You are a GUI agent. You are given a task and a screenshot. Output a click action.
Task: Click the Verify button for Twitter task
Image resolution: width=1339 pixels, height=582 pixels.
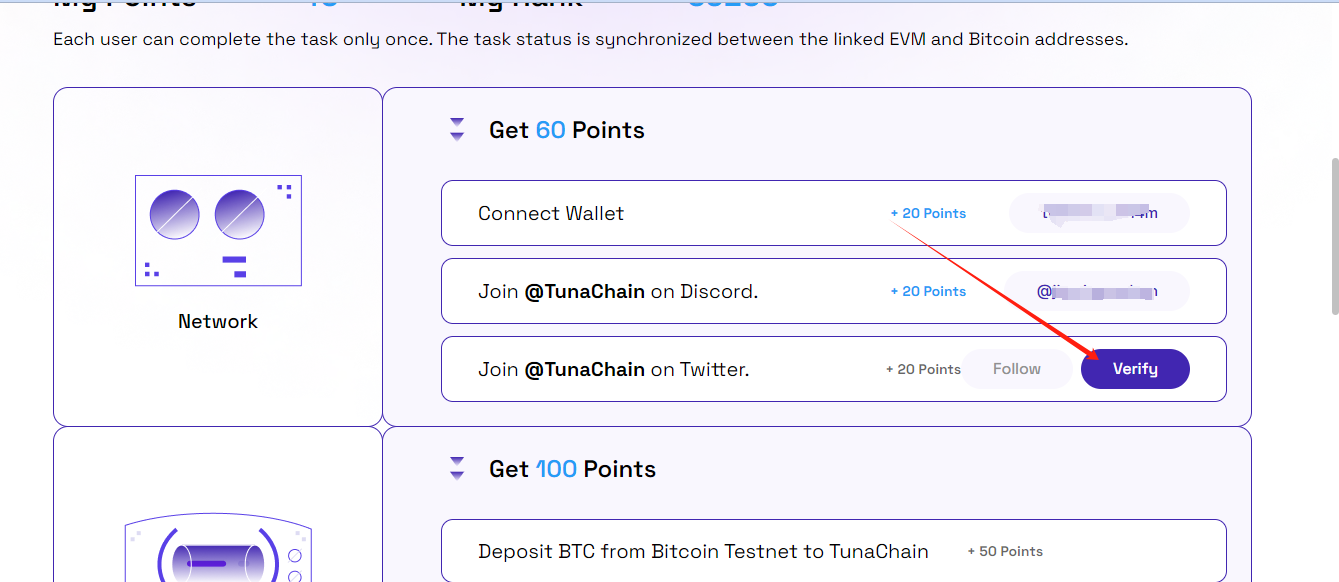pos(1135,369)
